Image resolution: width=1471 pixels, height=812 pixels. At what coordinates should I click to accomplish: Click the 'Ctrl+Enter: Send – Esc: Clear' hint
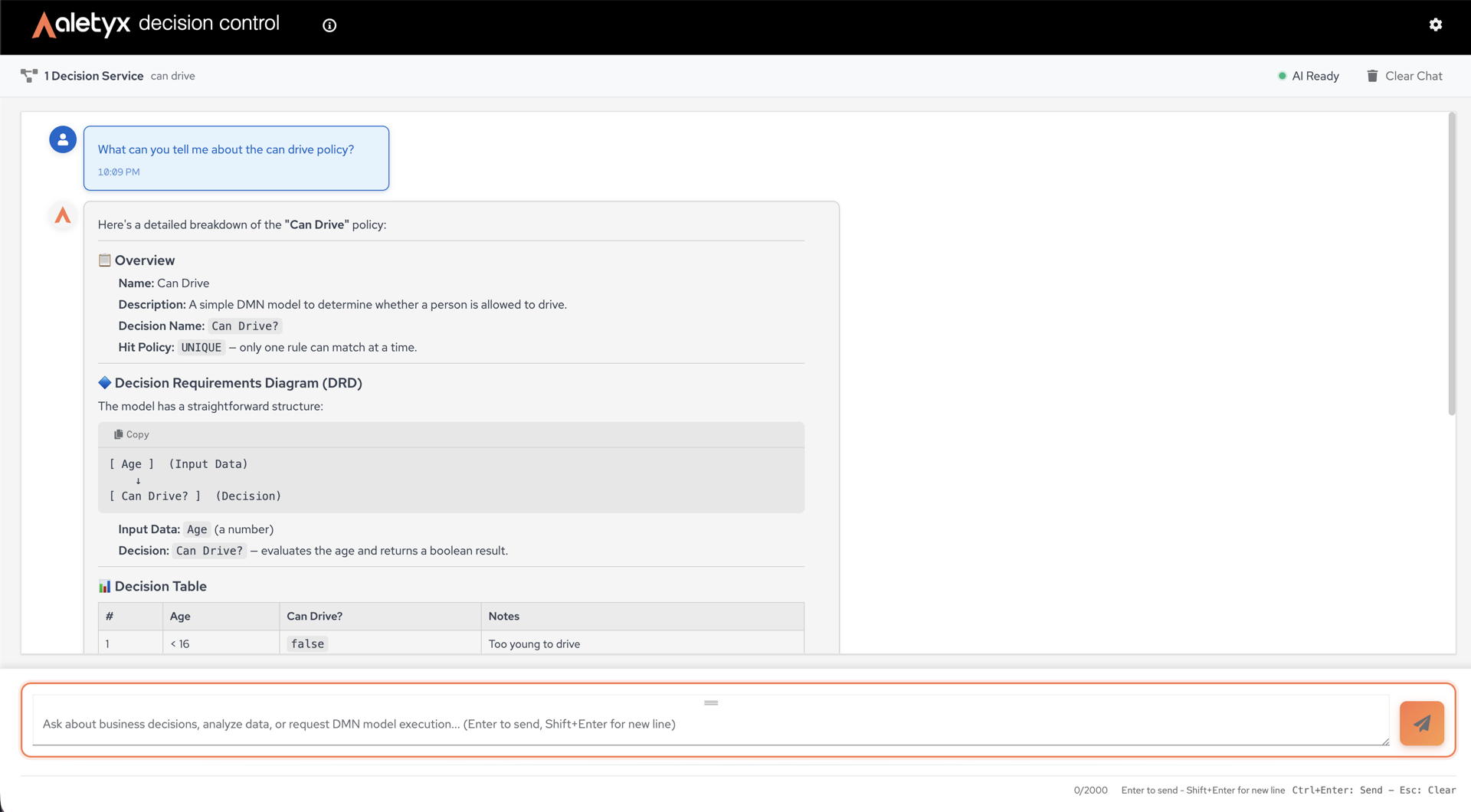[1374, 790]
